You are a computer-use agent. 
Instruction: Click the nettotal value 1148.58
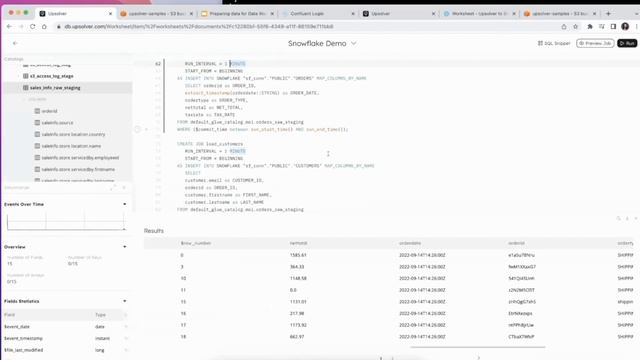click(x=298, y=278)
